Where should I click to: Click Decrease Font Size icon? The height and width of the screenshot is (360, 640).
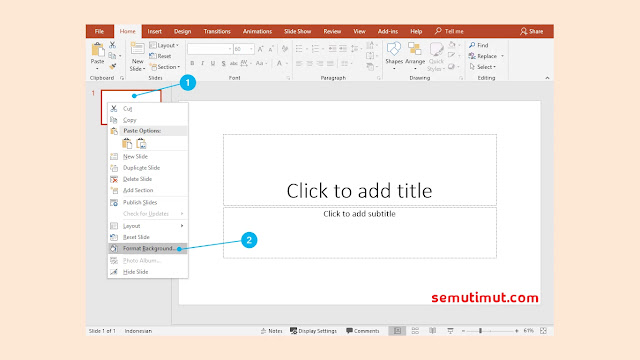point(271,49)
